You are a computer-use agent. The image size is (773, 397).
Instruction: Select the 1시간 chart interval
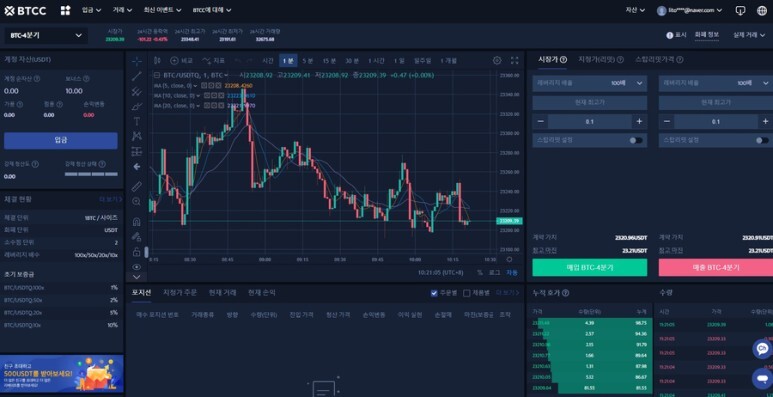point(376,61)
